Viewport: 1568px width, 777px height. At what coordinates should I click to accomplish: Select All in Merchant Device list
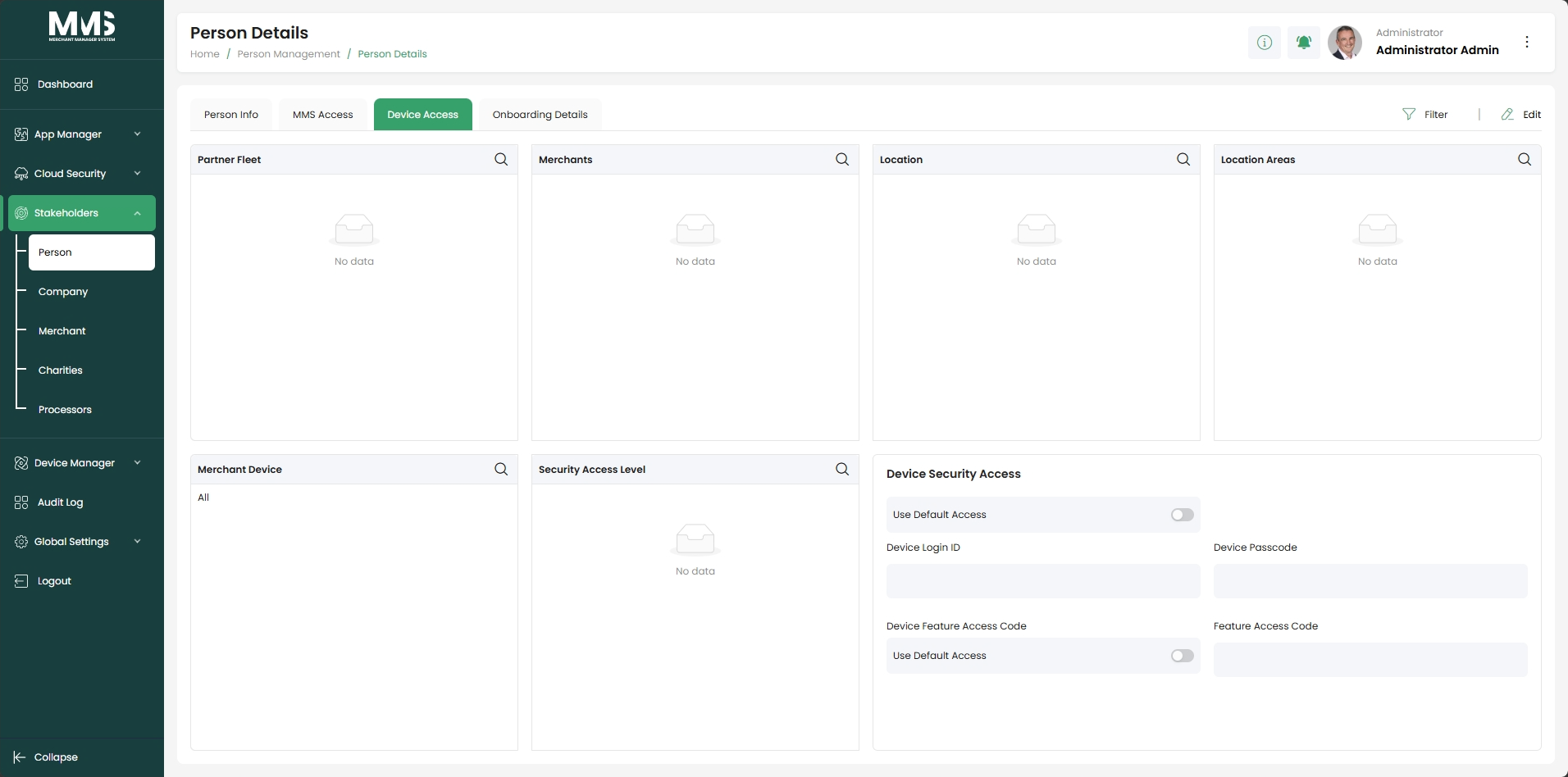[x=203, y=498]
